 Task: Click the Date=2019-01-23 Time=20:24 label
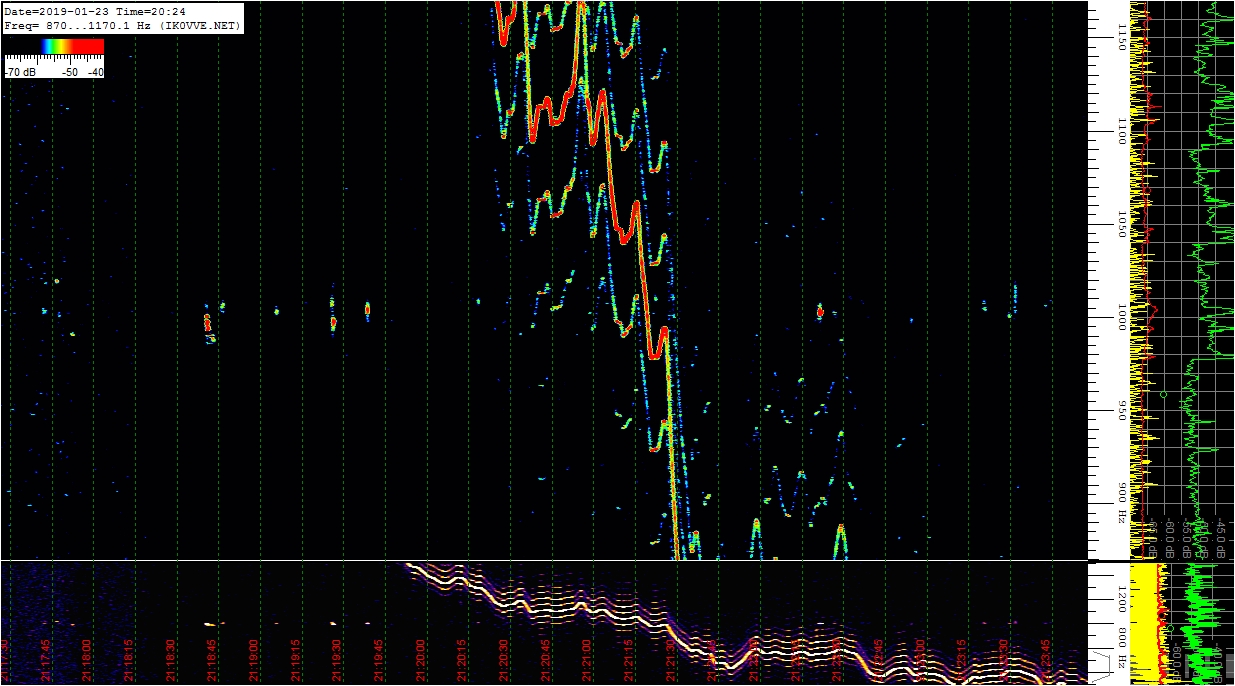pyautogui.click(x=97, y=11)
